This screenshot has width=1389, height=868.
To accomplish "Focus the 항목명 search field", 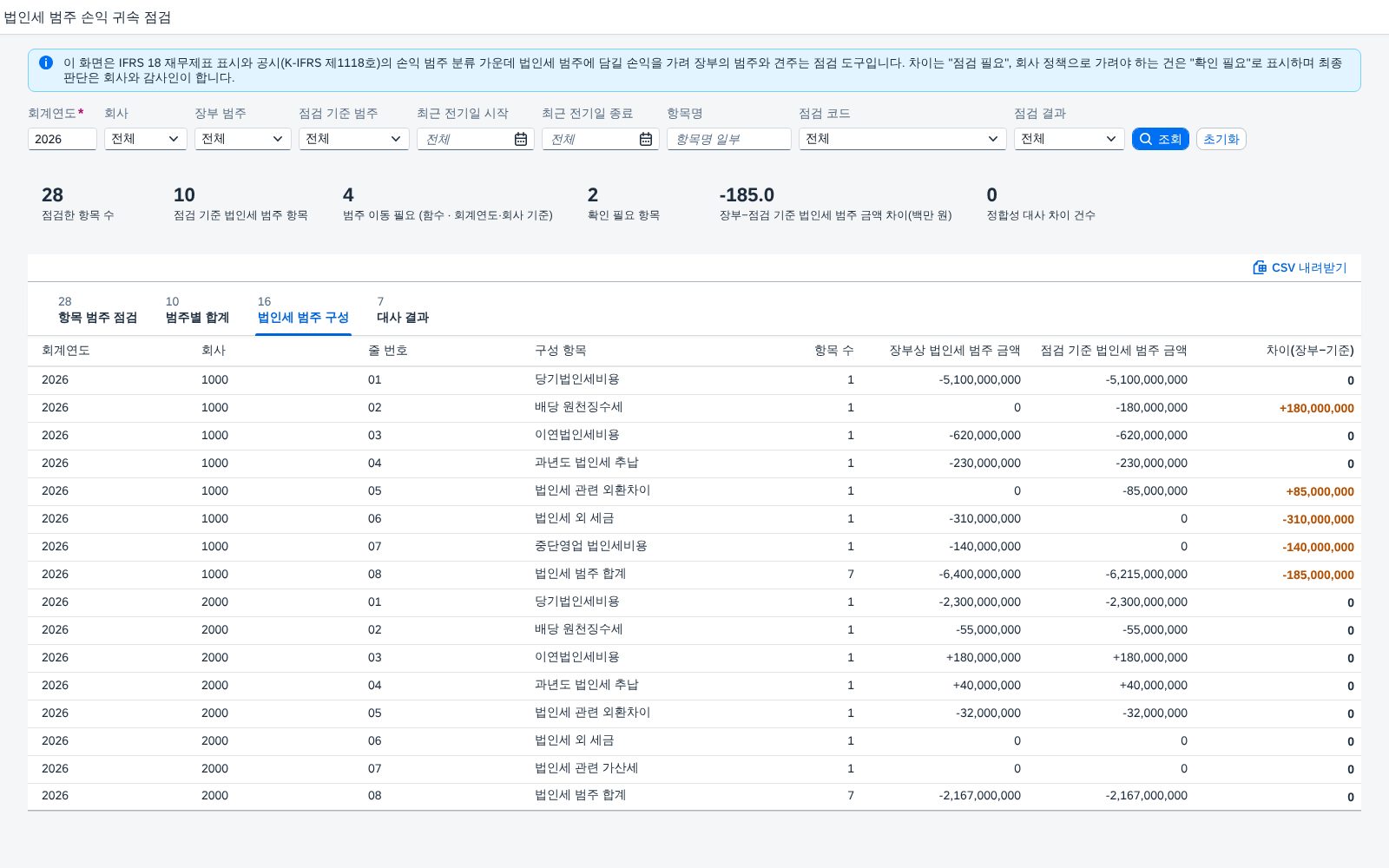I will 729,139.
